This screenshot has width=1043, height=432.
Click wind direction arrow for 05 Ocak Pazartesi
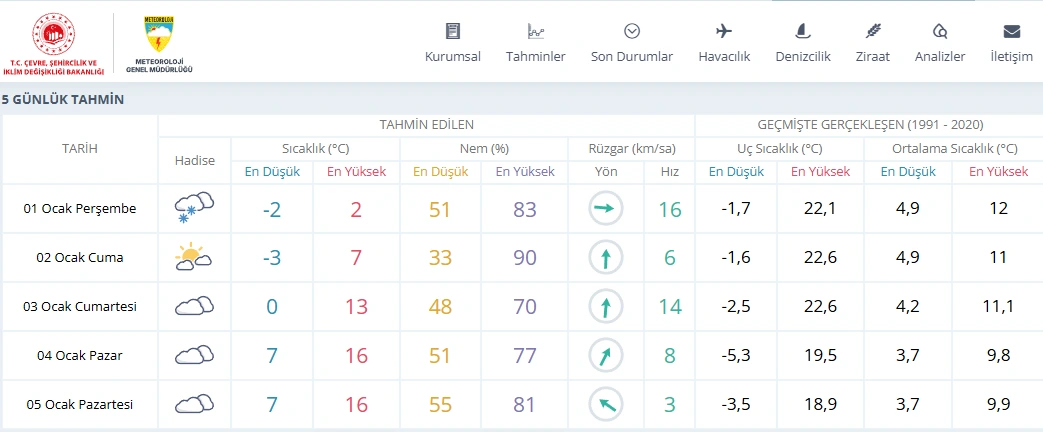coord(605,405)
